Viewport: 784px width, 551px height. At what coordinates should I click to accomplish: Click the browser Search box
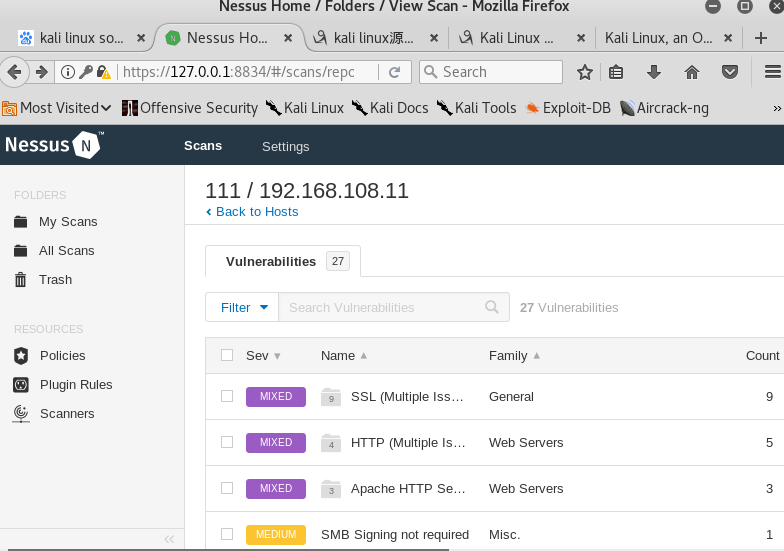[491, 72]
